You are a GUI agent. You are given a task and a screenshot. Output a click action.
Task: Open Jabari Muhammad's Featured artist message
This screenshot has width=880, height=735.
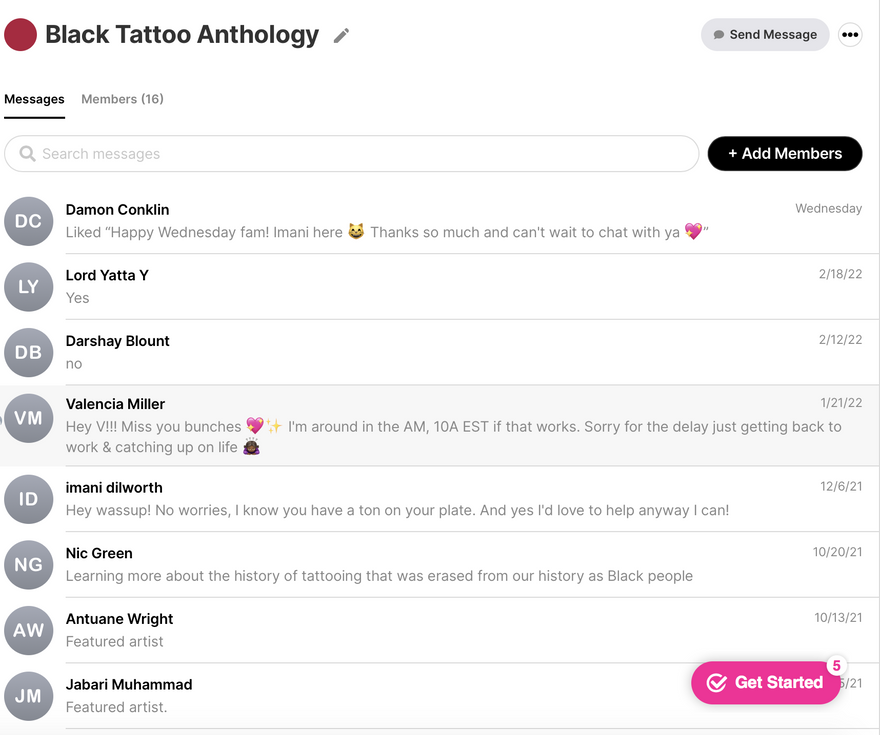click(x=117, y=707)
